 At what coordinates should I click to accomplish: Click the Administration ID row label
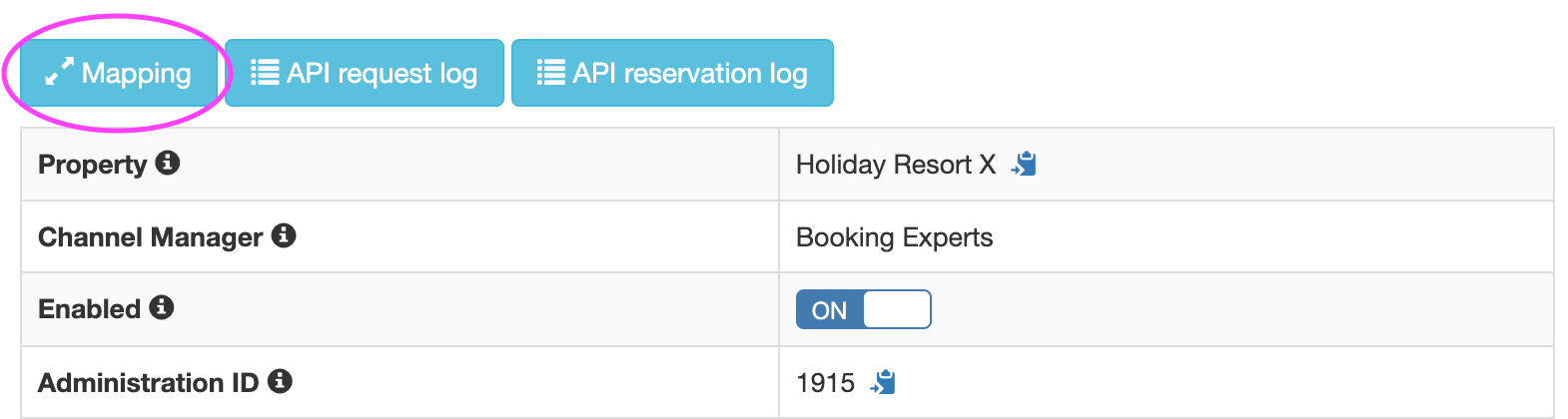pyautogui.click(x=148, y=383)
